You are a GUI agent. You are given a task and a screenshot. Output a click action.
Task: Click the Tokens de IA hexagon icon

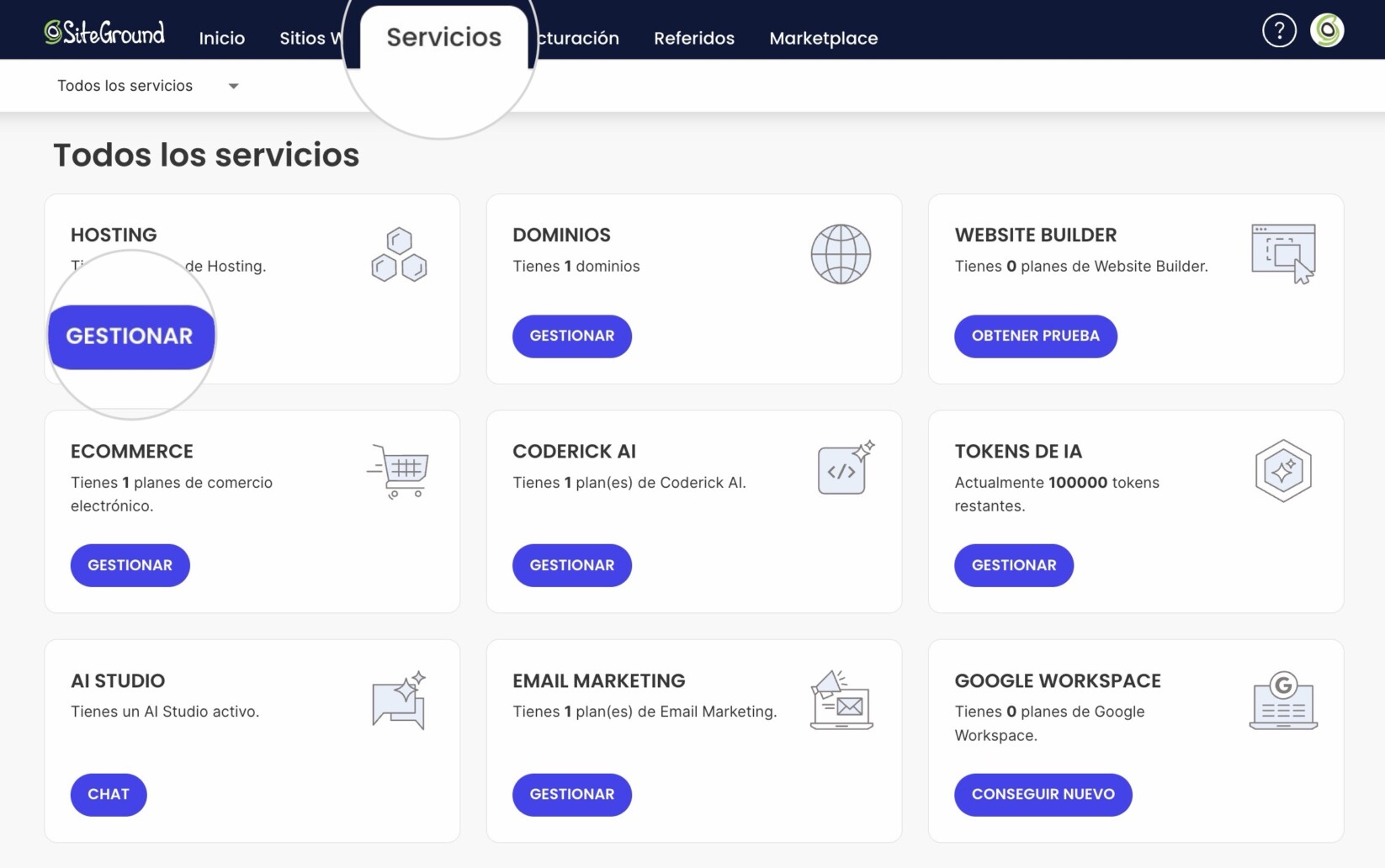pos(1283,471)
